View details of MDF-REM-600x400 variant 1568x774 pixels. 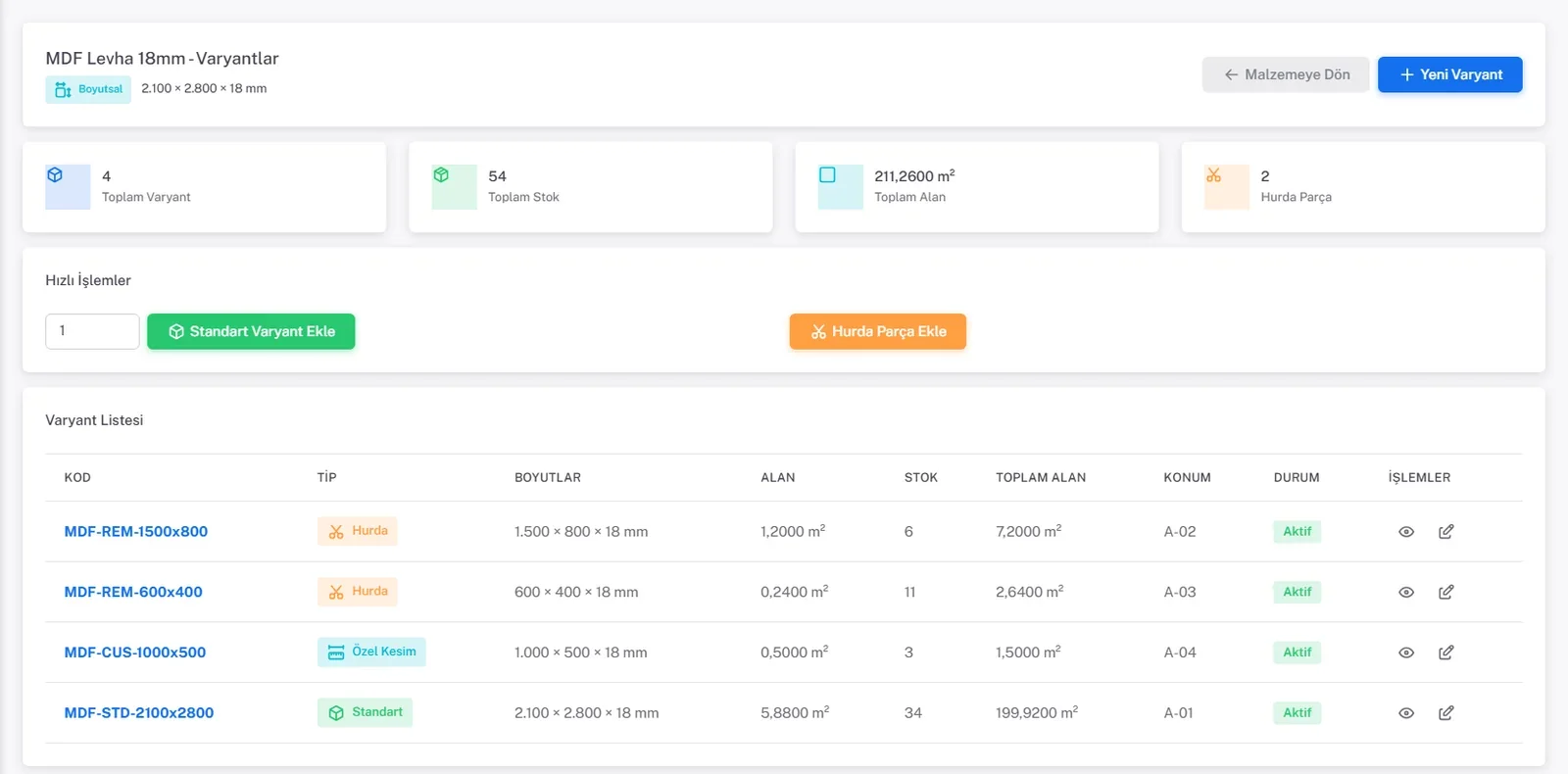pyautogui.click(x=1406, y=593)
